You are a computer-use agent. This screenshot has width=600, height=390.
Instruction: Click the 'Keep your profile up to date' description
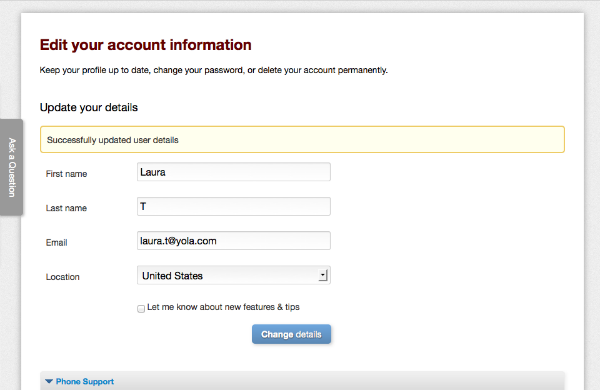pyautogui.click(x=214, y=70)
